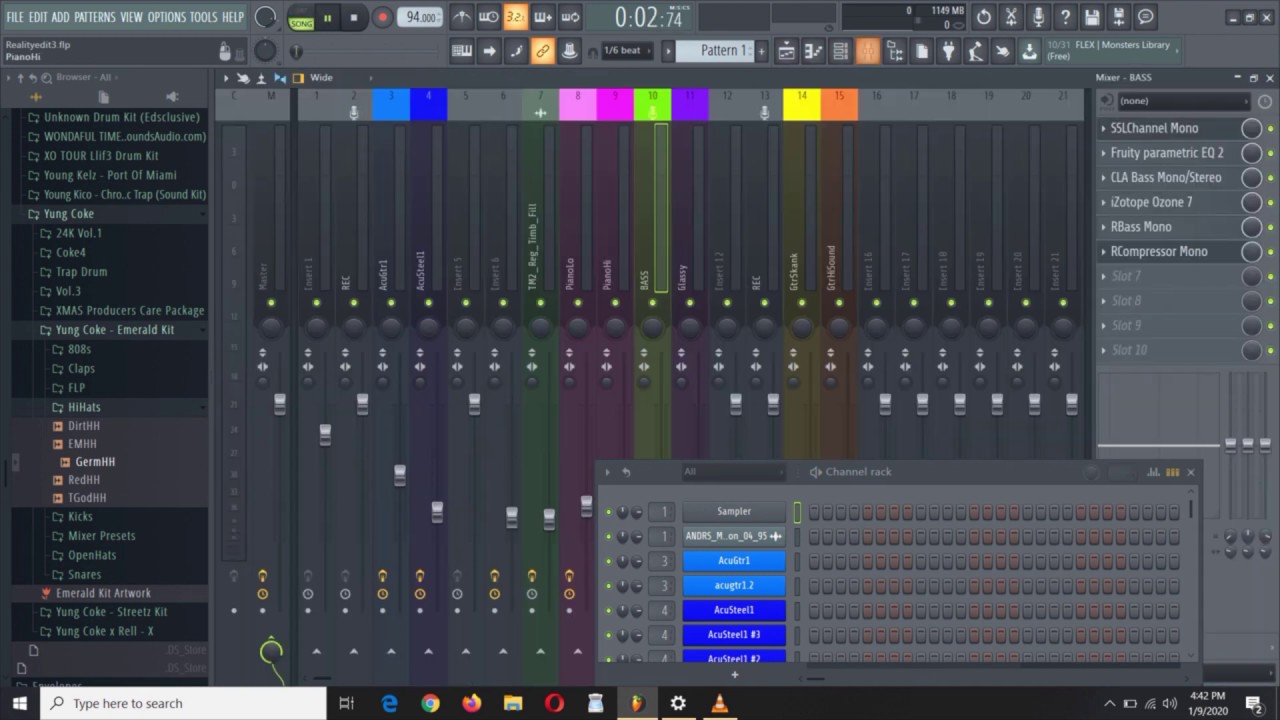Open channel rack All filter dropdown
Screen dimensions: 1280x720
coord(733,472)
